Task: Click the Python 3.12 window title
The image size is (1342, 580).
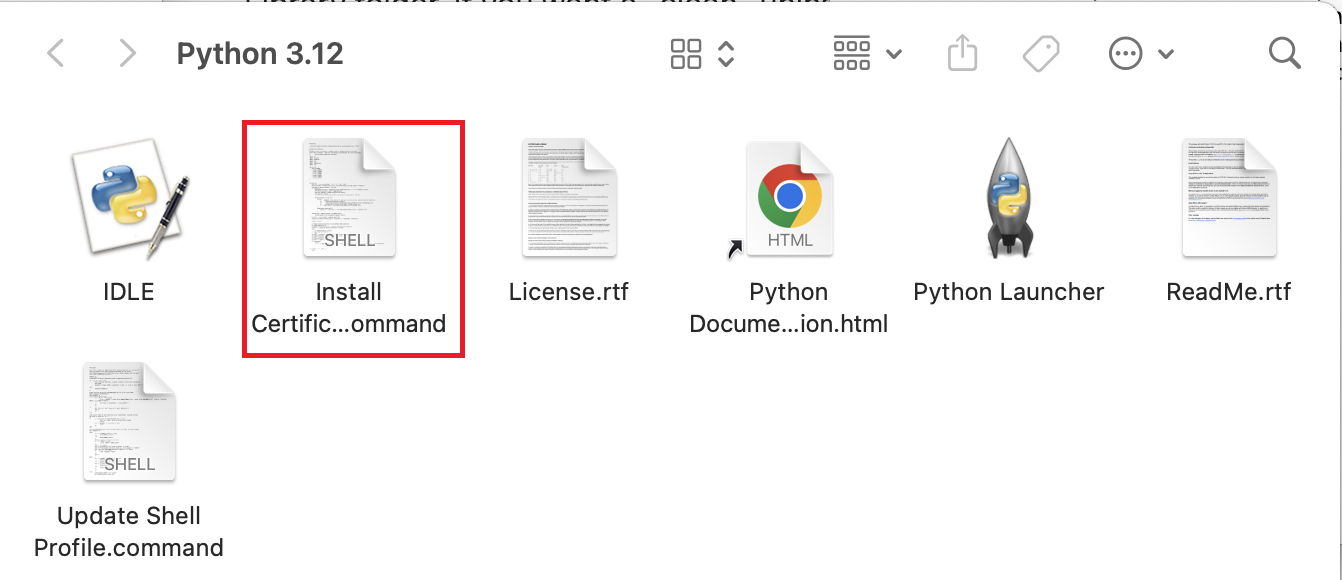Action: pyautogui.click(x=260, y=54)
